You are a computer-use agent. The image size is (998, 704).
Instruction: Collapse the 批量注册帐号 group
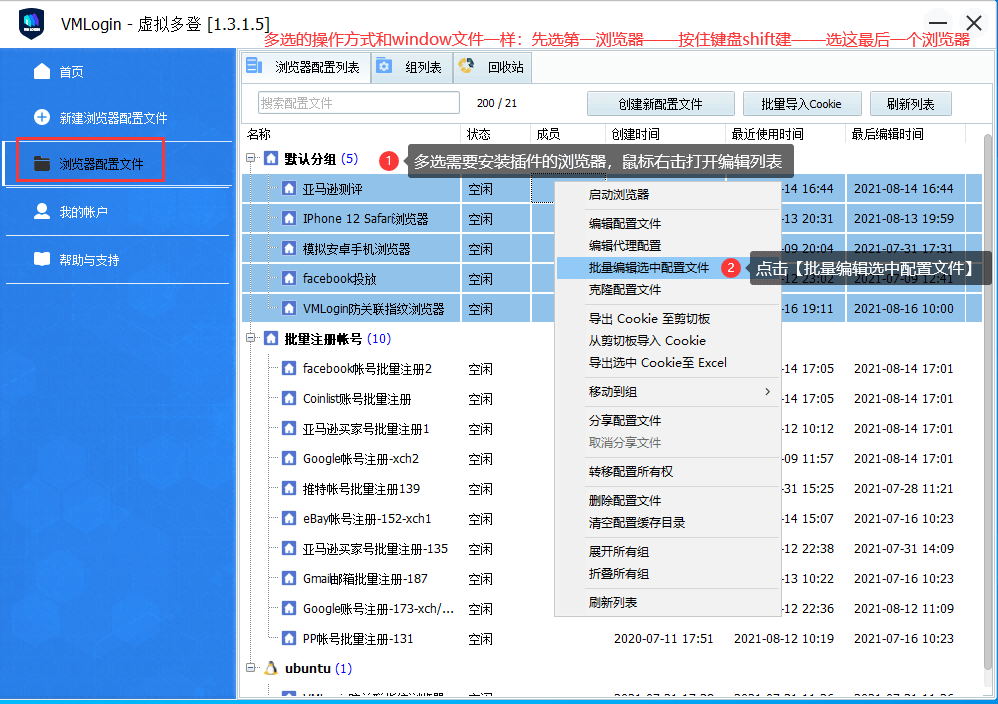(251, 338)
